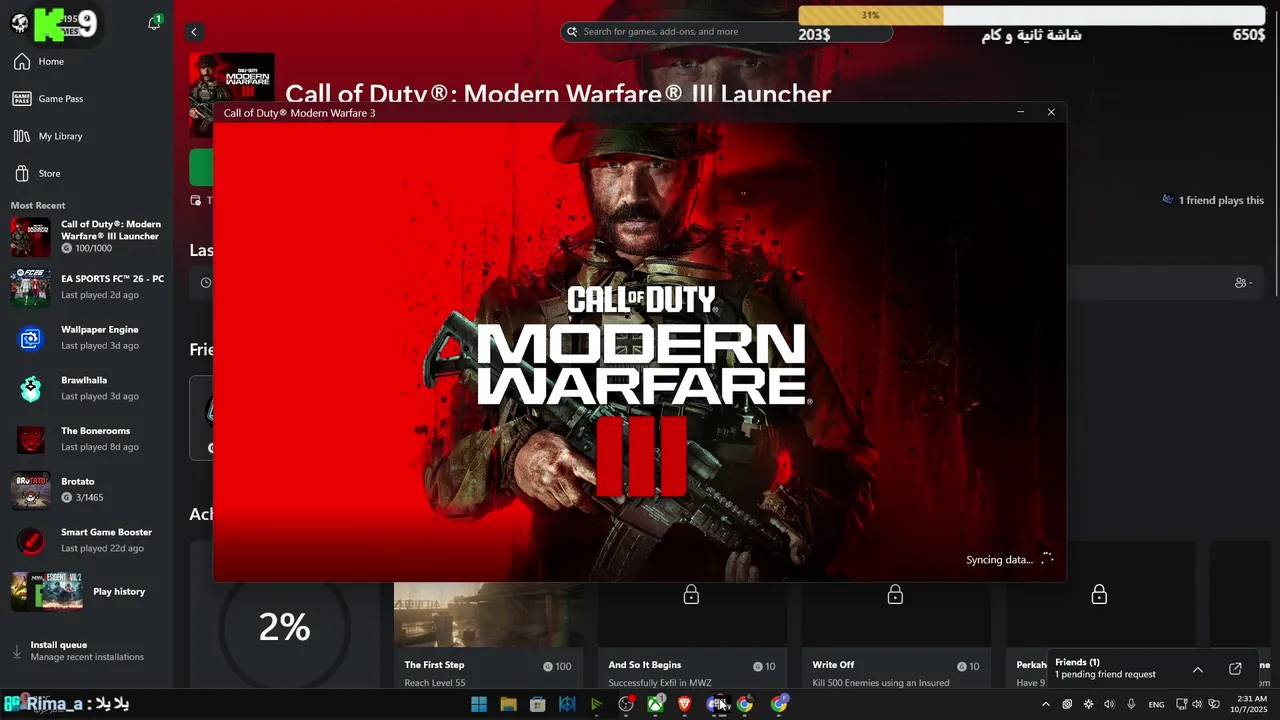This screenshot has width=1280, height=720.
Task: Select Smart Game Booster in Most Recent
Action: (87, 541)
